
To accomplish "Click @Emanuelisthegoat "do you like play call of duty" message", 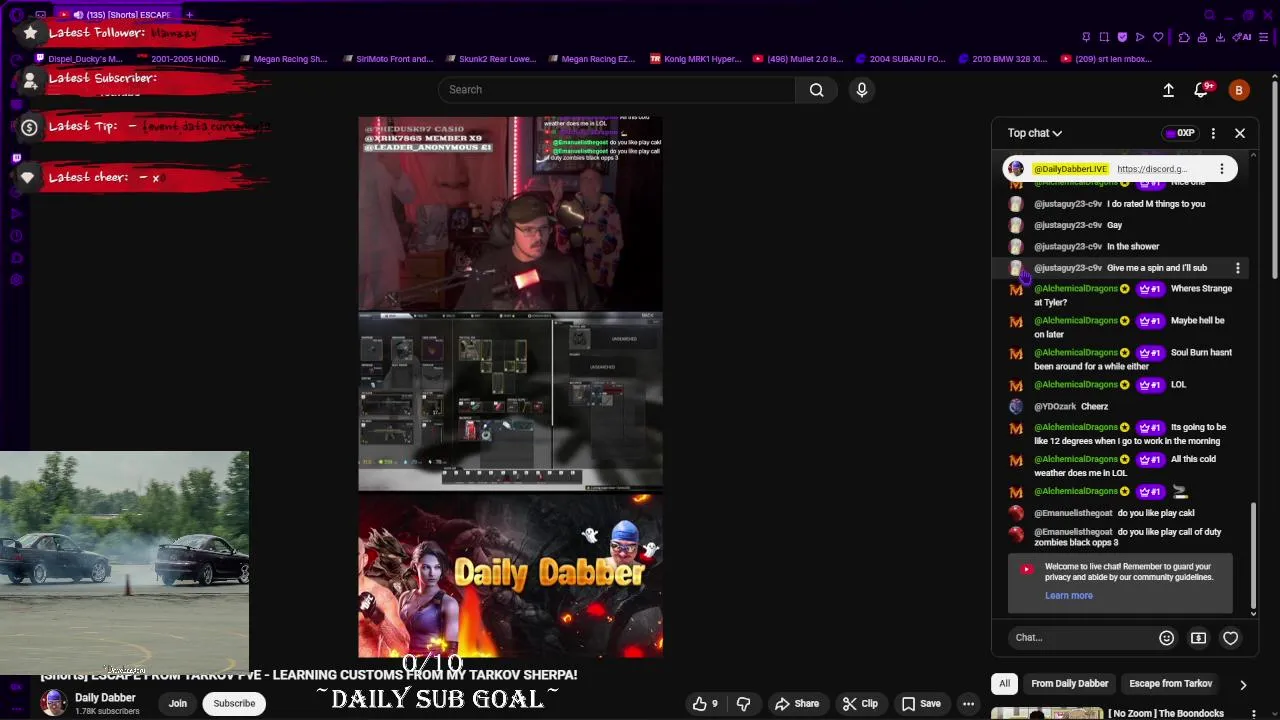I will pyautogui.click(x=1128, y=537).
